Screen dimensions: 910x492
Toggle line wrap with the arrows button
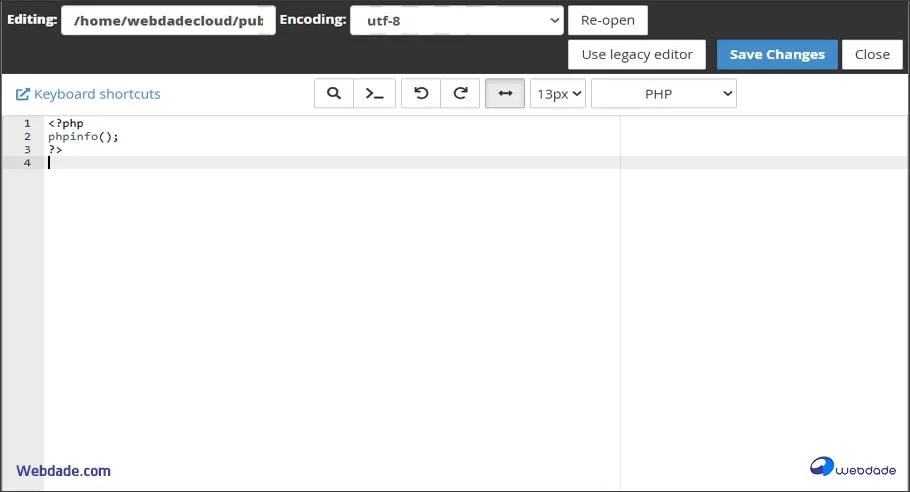pos(505,93)
